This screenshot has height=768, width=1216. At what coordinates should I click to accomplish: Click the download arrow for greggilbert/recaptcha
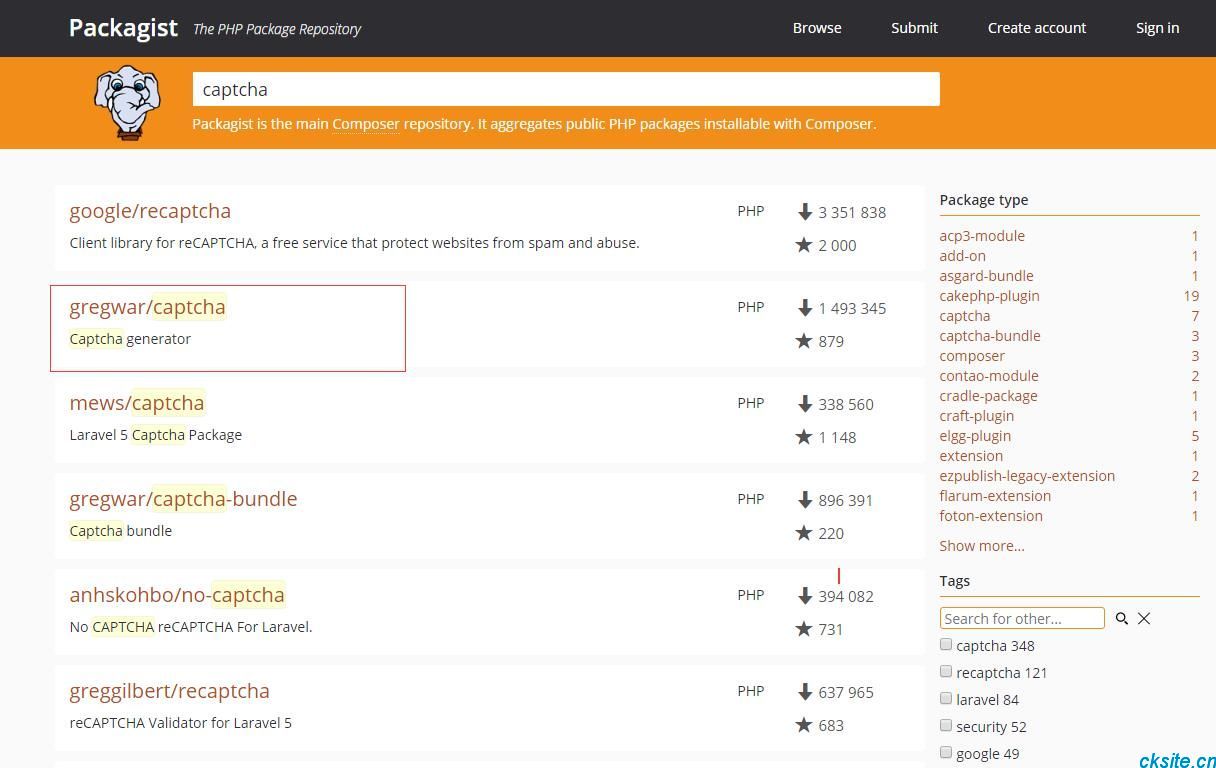coord(805,692)
